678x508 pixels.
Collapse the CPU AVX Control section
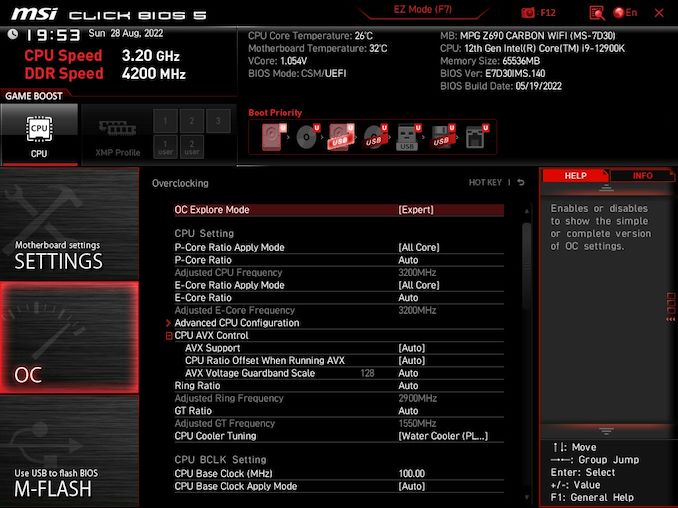point(169,336)
